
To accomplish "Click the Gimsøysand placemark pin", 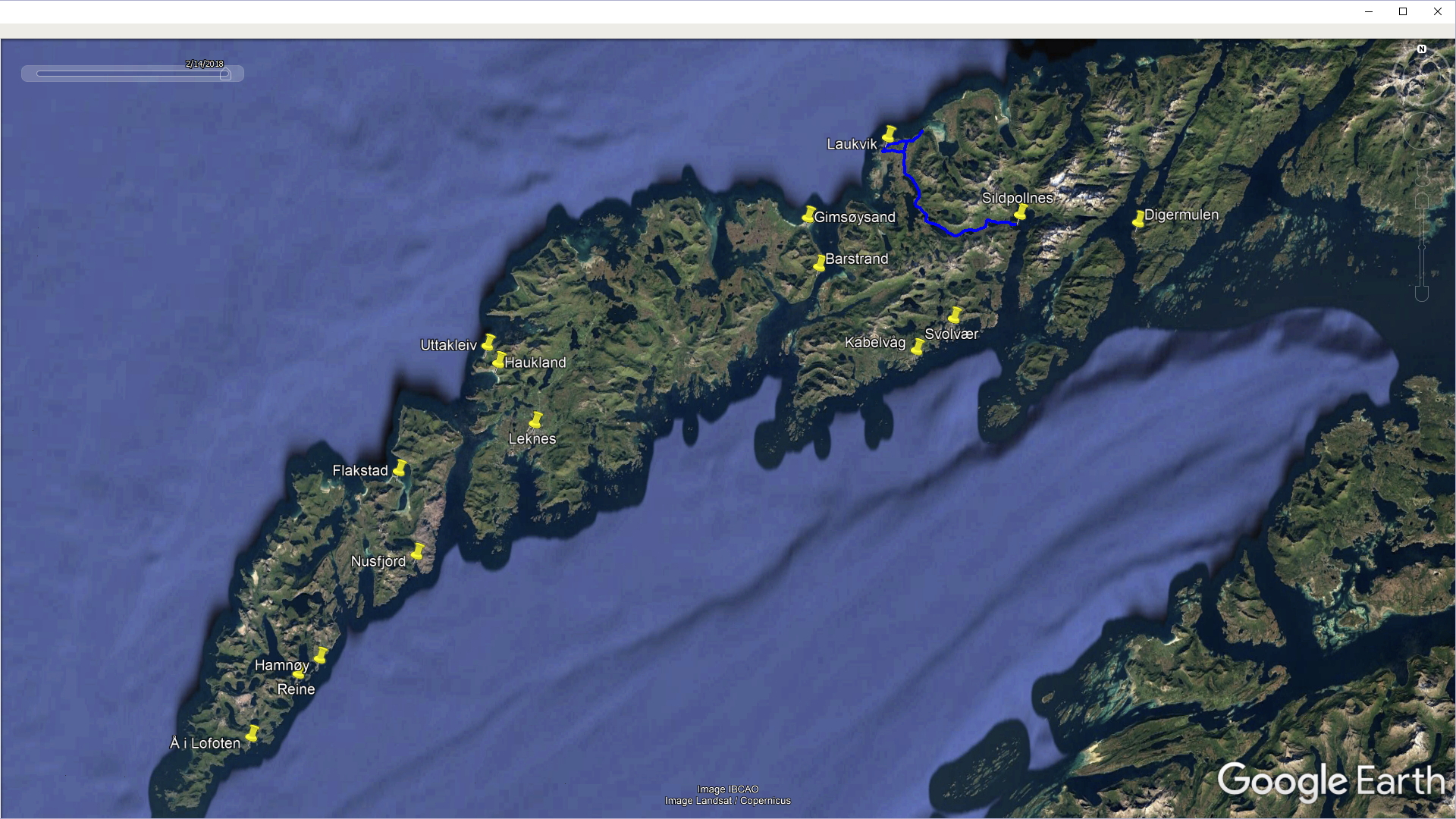I will coord(808,215).
